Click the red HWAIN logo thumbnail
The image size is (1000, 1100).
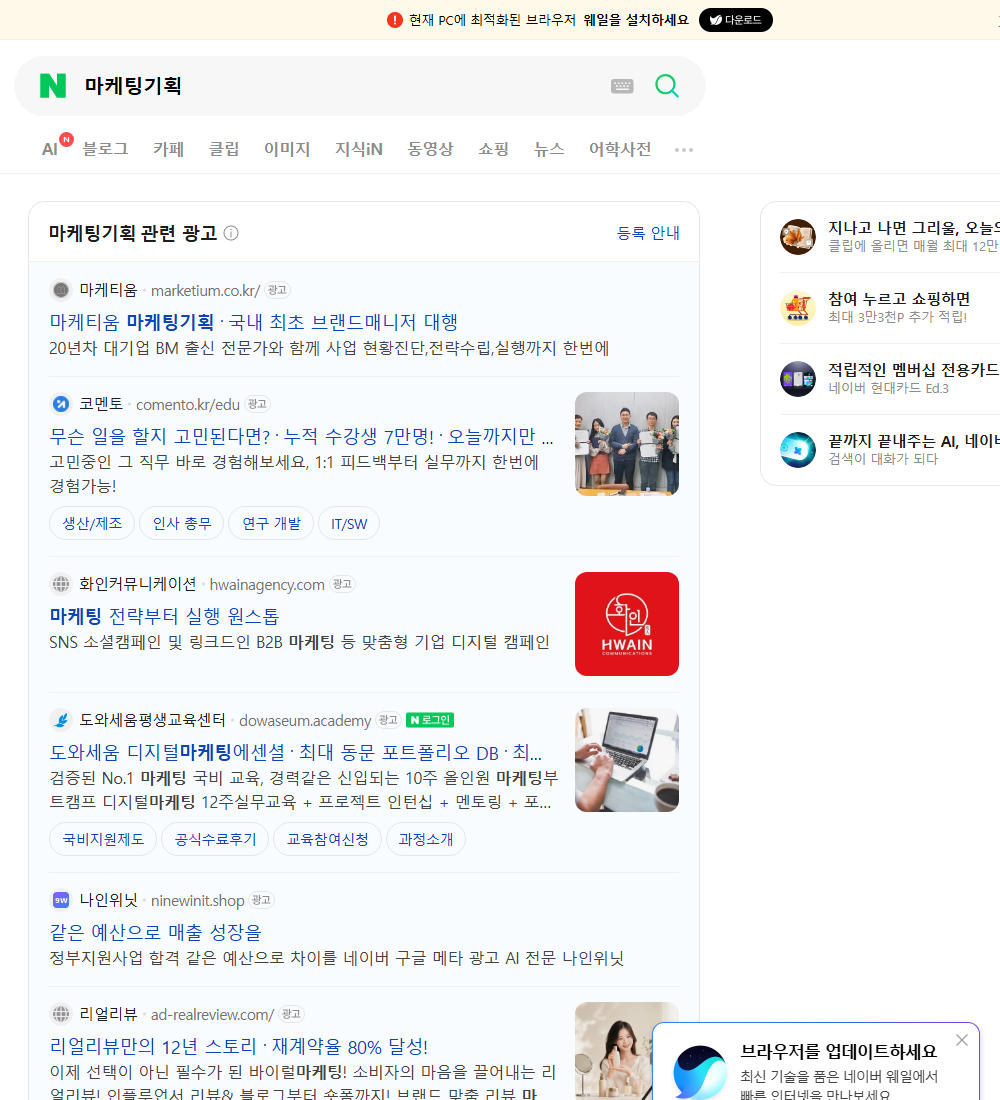point(627,624)
